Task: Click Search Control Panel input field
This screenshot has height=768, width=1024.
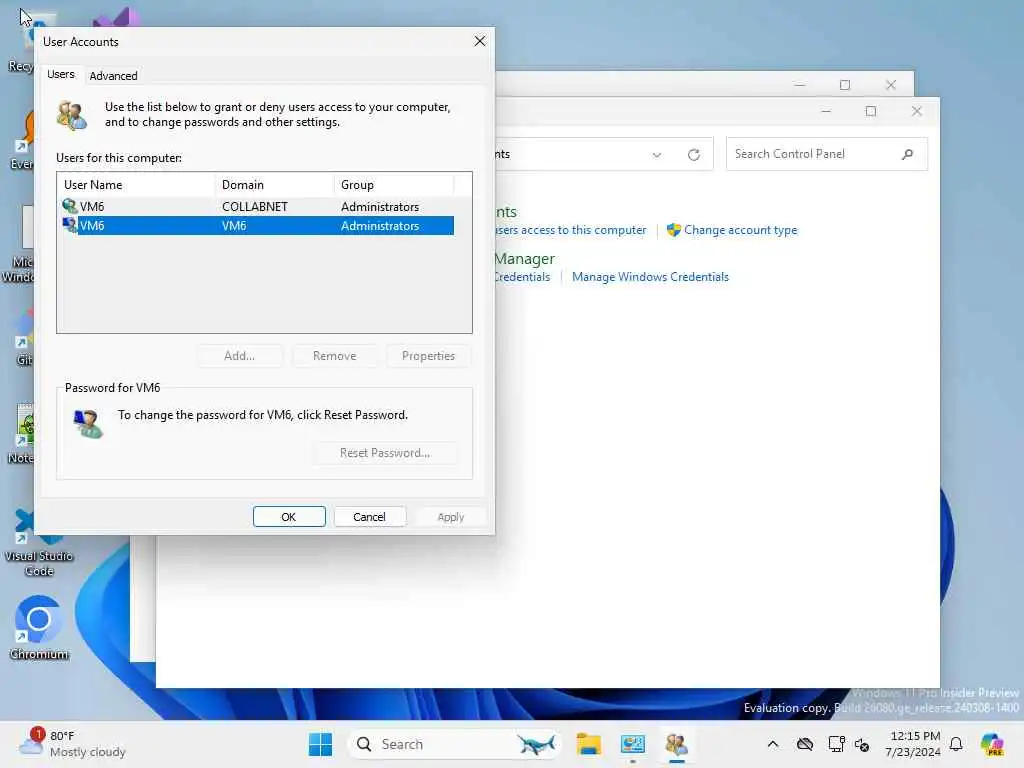Action: [813, 154]
